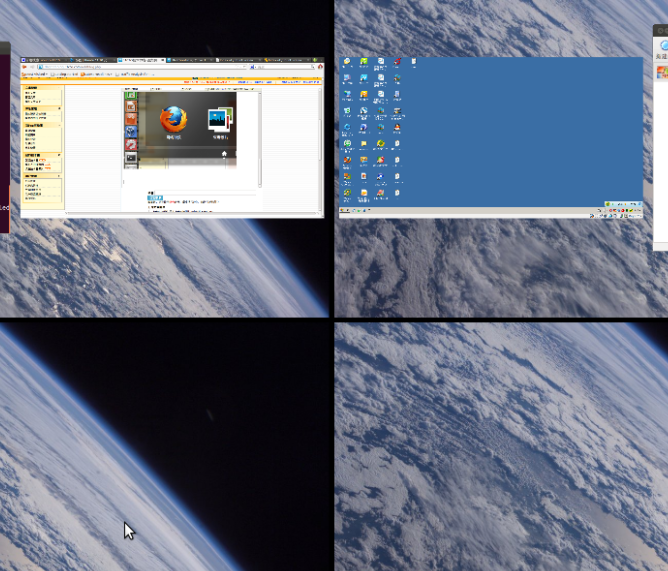Click the red wrench launcher icon in page image

tap(131, 145)
